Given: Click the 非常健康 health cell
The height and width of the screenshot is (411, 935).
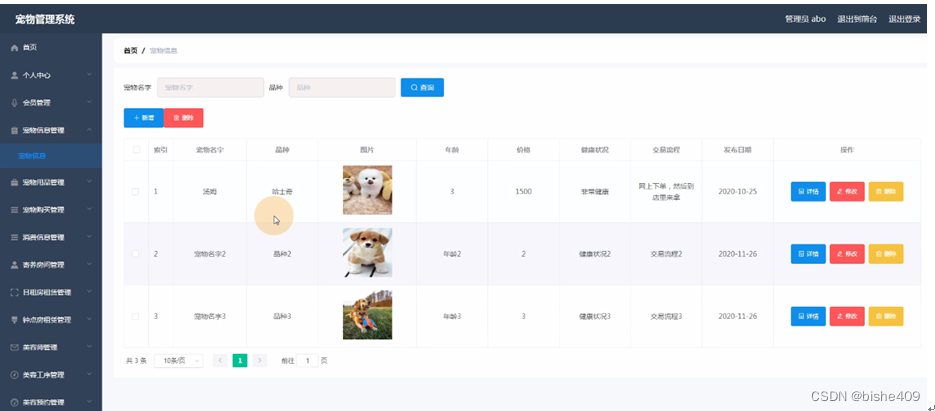Looking at the screenshot, I should click(595, 191).
